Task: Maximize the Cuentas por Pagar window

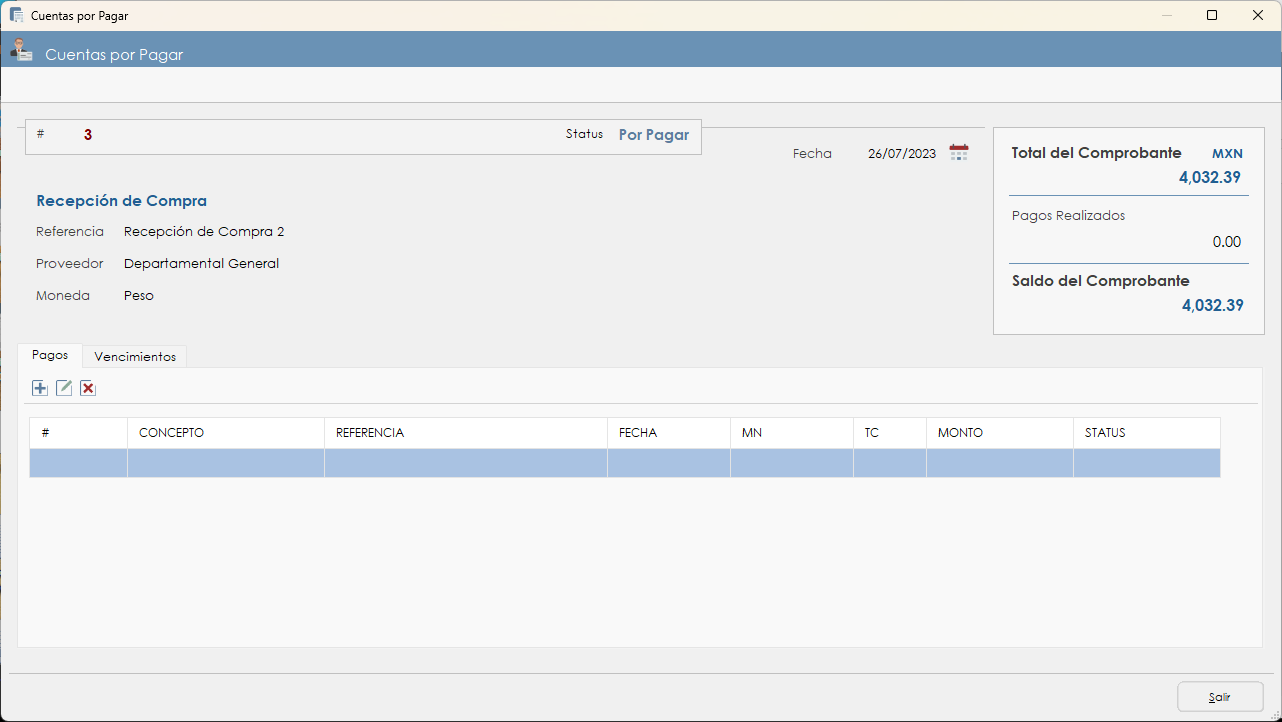Action: click(1212, 15)
